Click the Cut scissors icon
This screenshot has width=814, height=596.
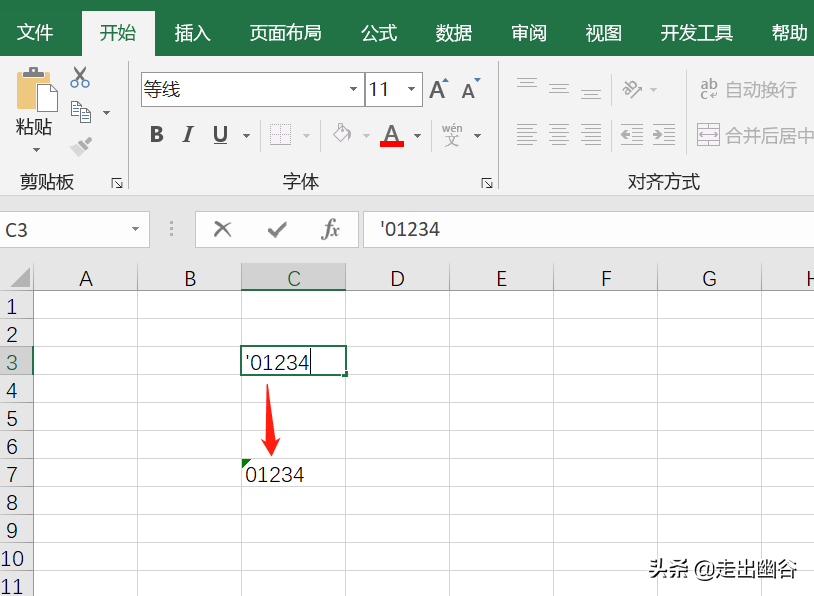click(x=80, y=77)
